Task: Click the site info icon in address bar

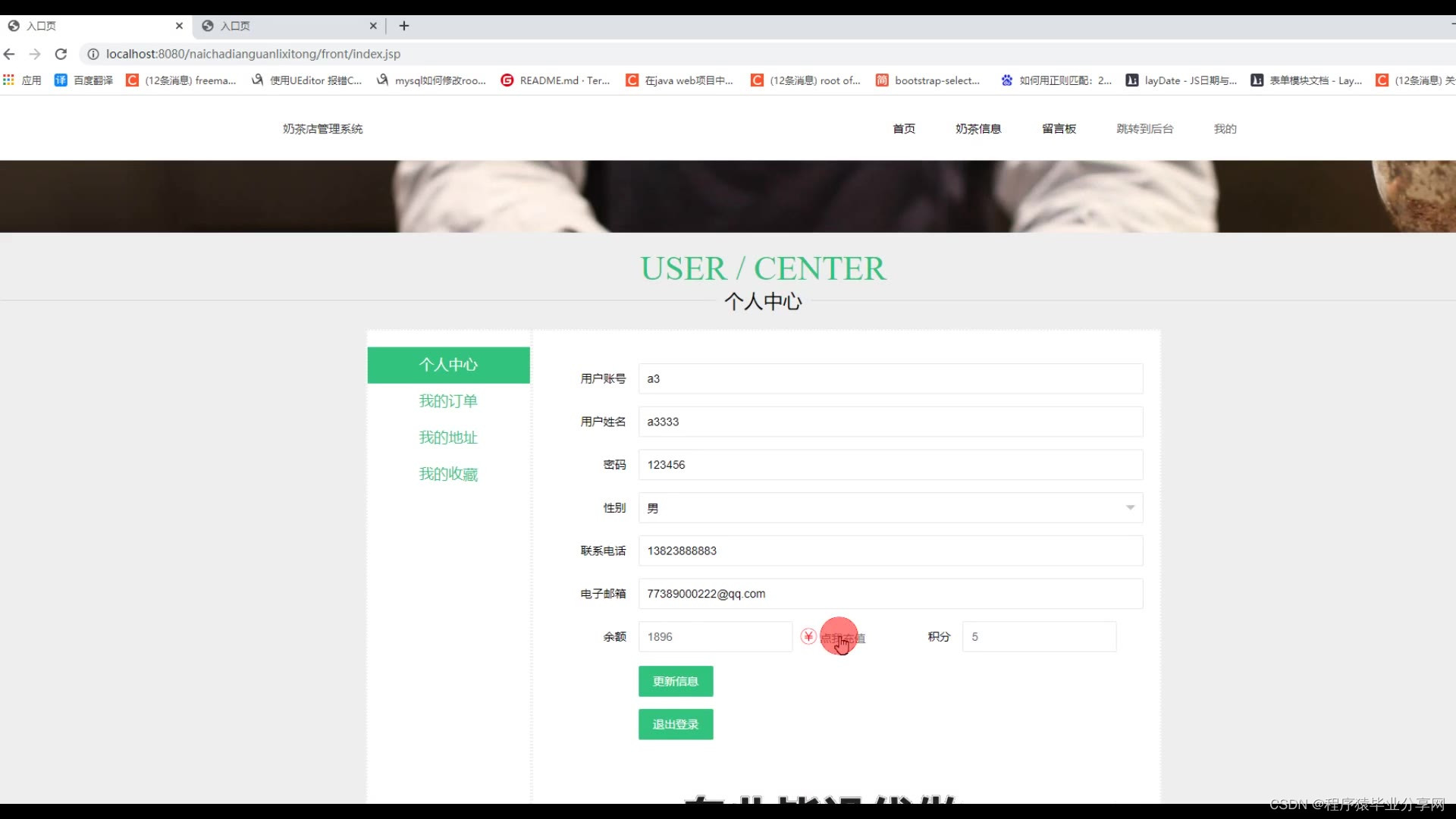Action: coord(93,54)
